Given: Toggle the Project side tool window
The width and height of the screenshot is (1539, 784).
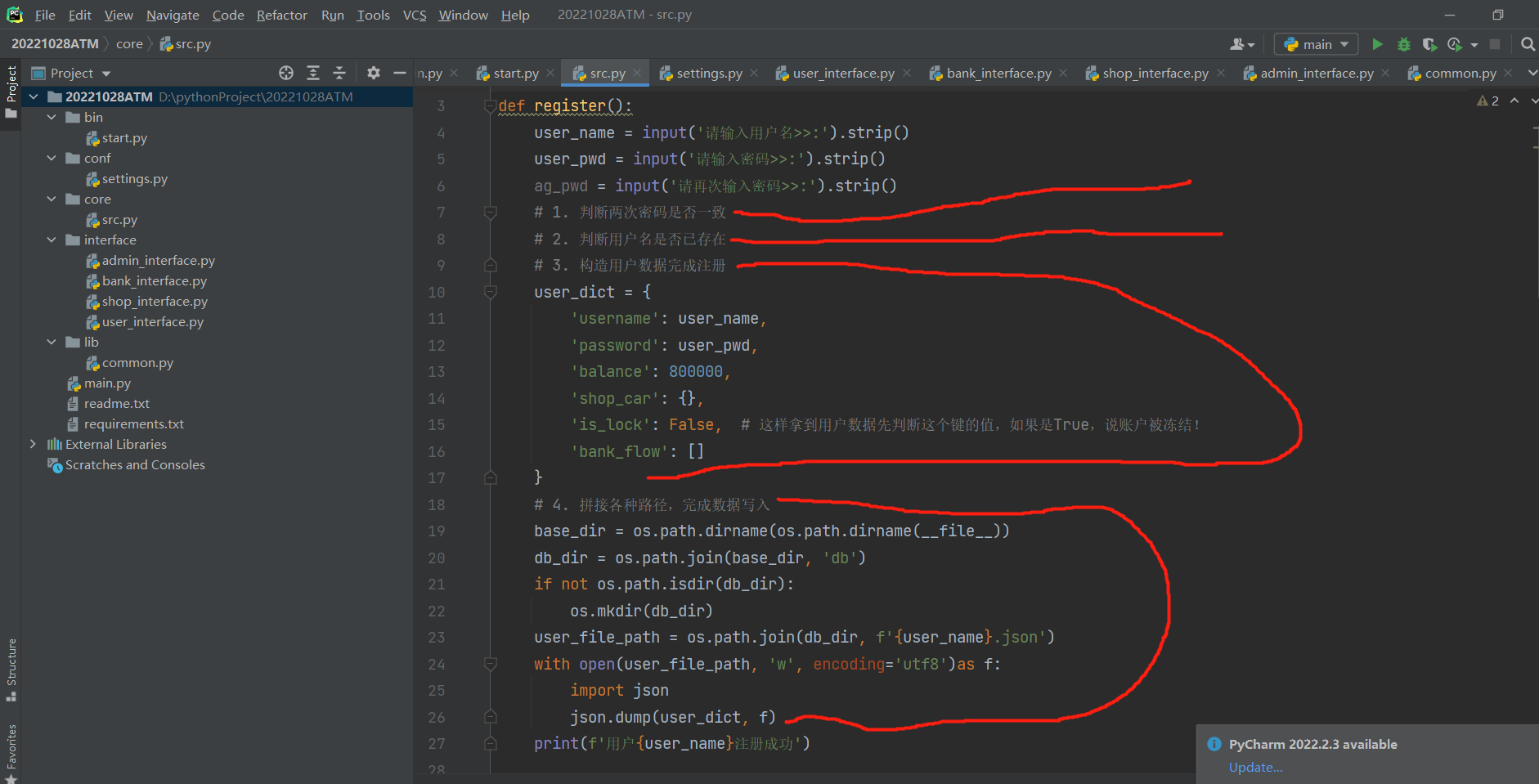Looking at the screenshot, I should pos(11,92).
